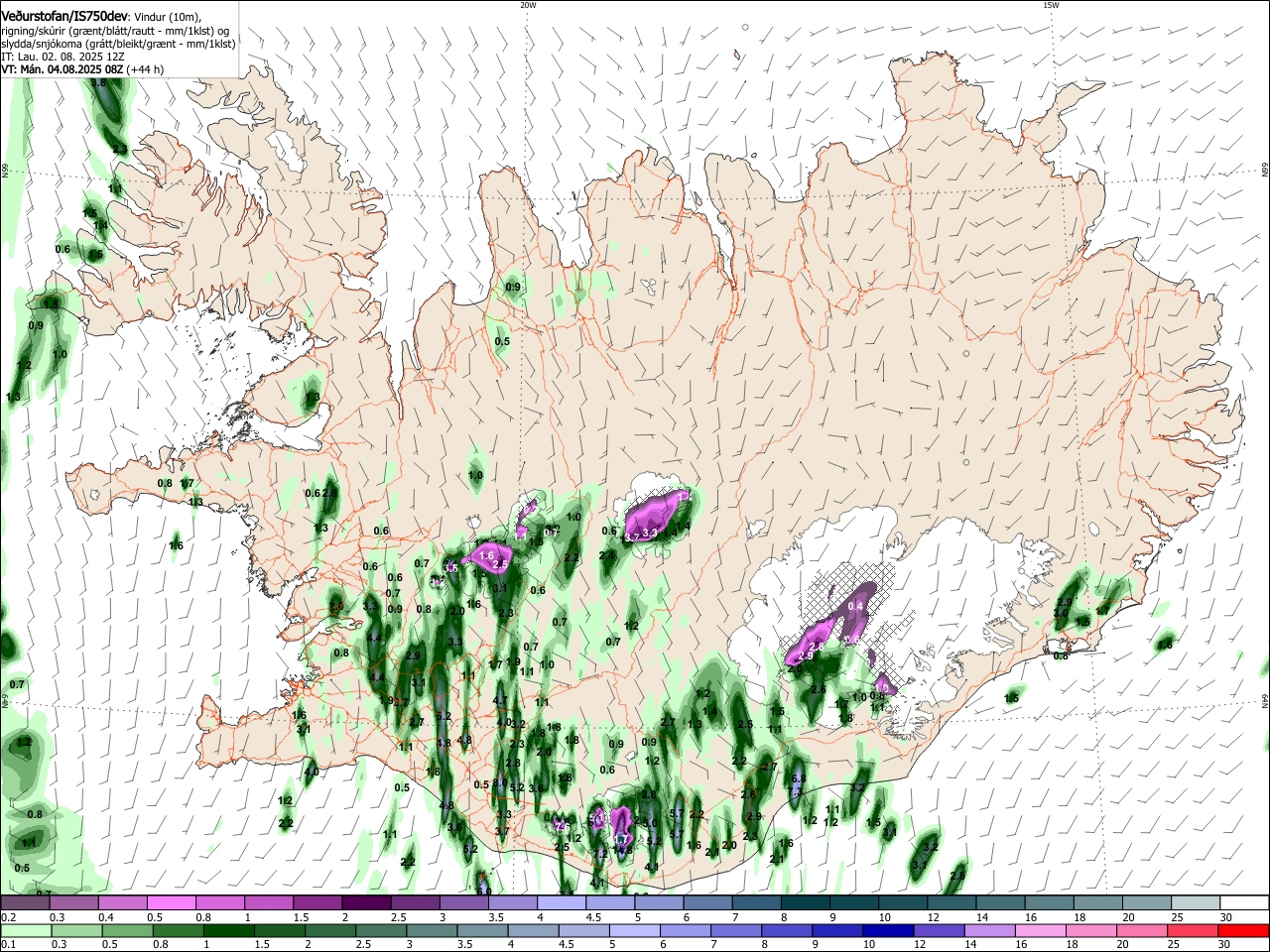Click the 'IT: Lau. 02. 08. 2025 12Z' line
This screenshot has width=1270, height=952.
(62, 57)
